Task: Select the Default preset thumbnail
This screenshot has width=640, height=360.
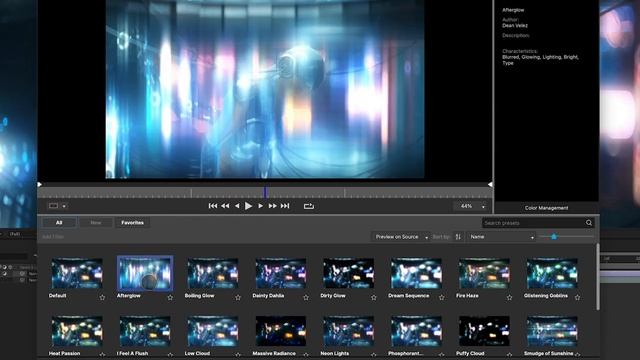Action: tap(77, 273)
